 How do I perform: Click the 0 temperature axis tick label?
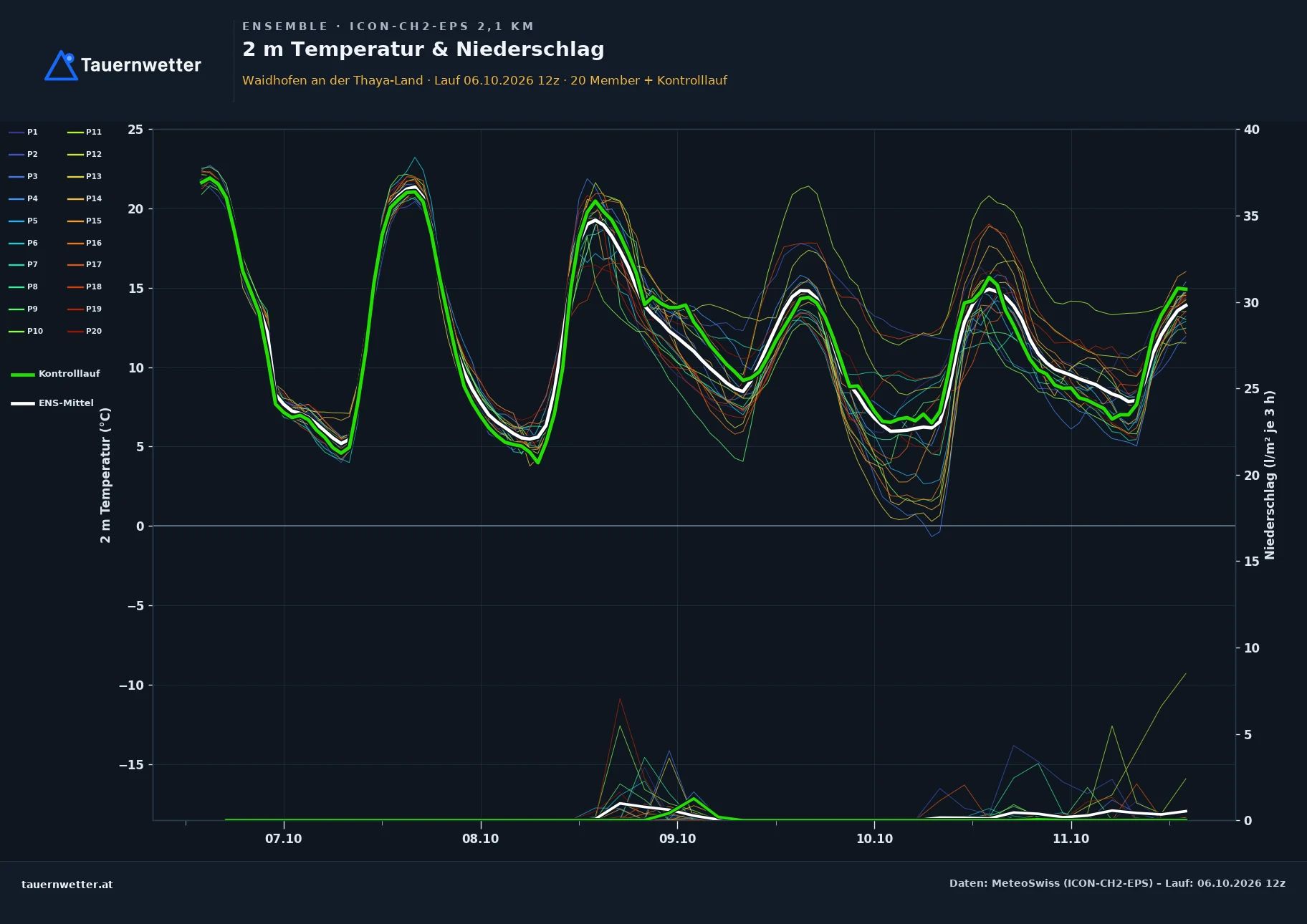pos(140,526)
